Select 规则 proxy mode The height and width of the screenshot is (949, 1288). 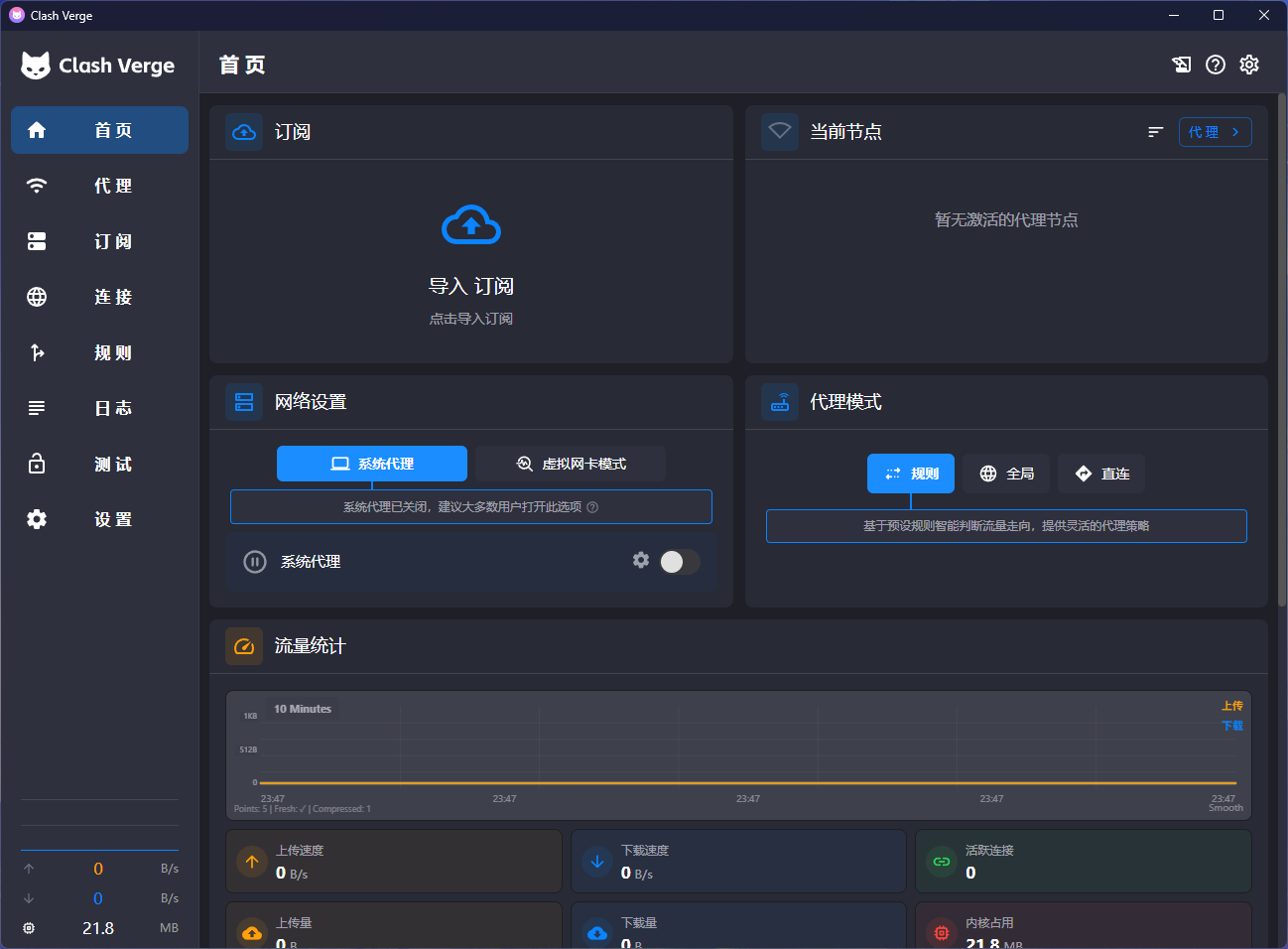911,474
